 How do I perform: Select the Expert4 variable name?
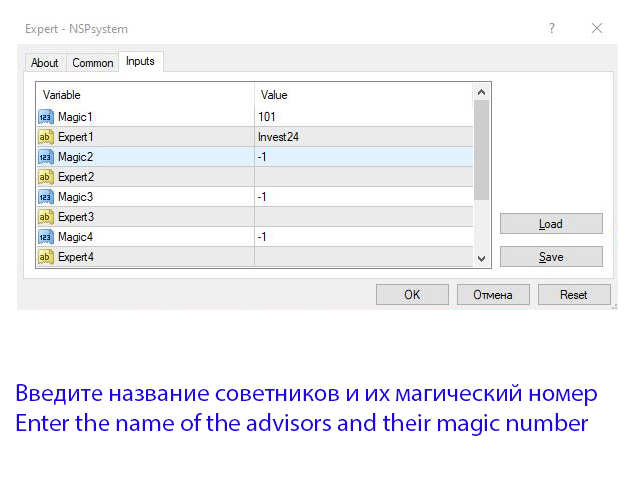[76, 257]
